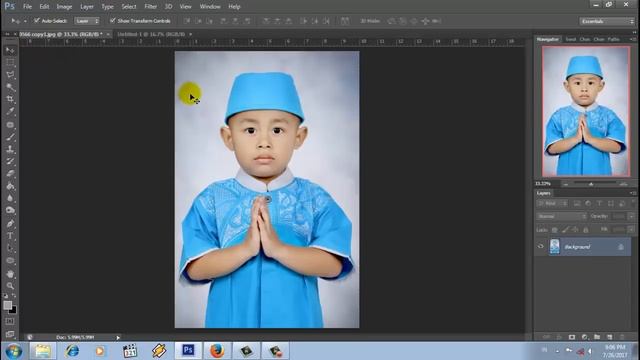This screenshot has width=640, height=360.
Task: Toggle lock image pixels brush button
Action: click(565, 230)
